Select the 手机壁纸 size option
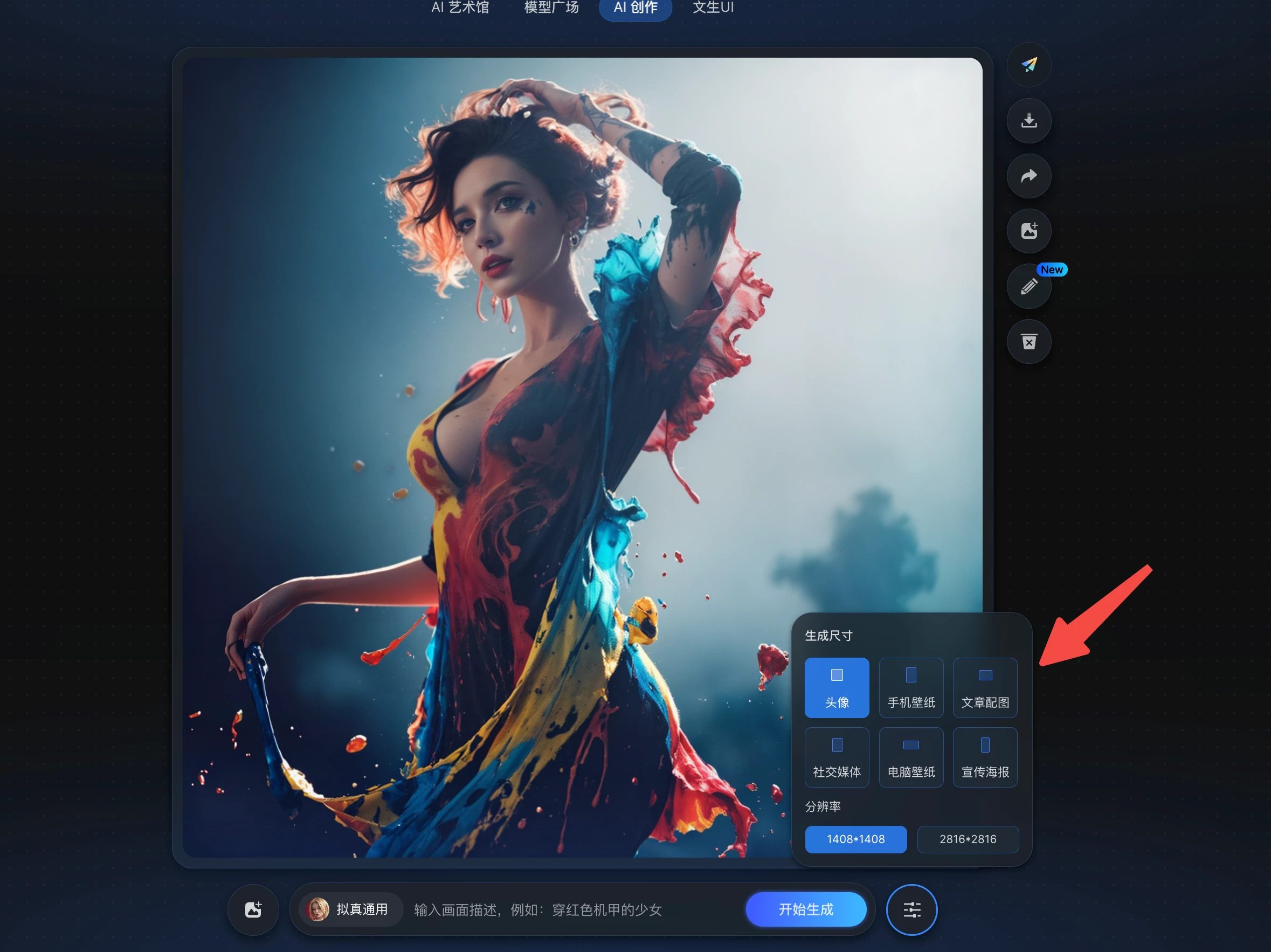 tap(911, 687)
